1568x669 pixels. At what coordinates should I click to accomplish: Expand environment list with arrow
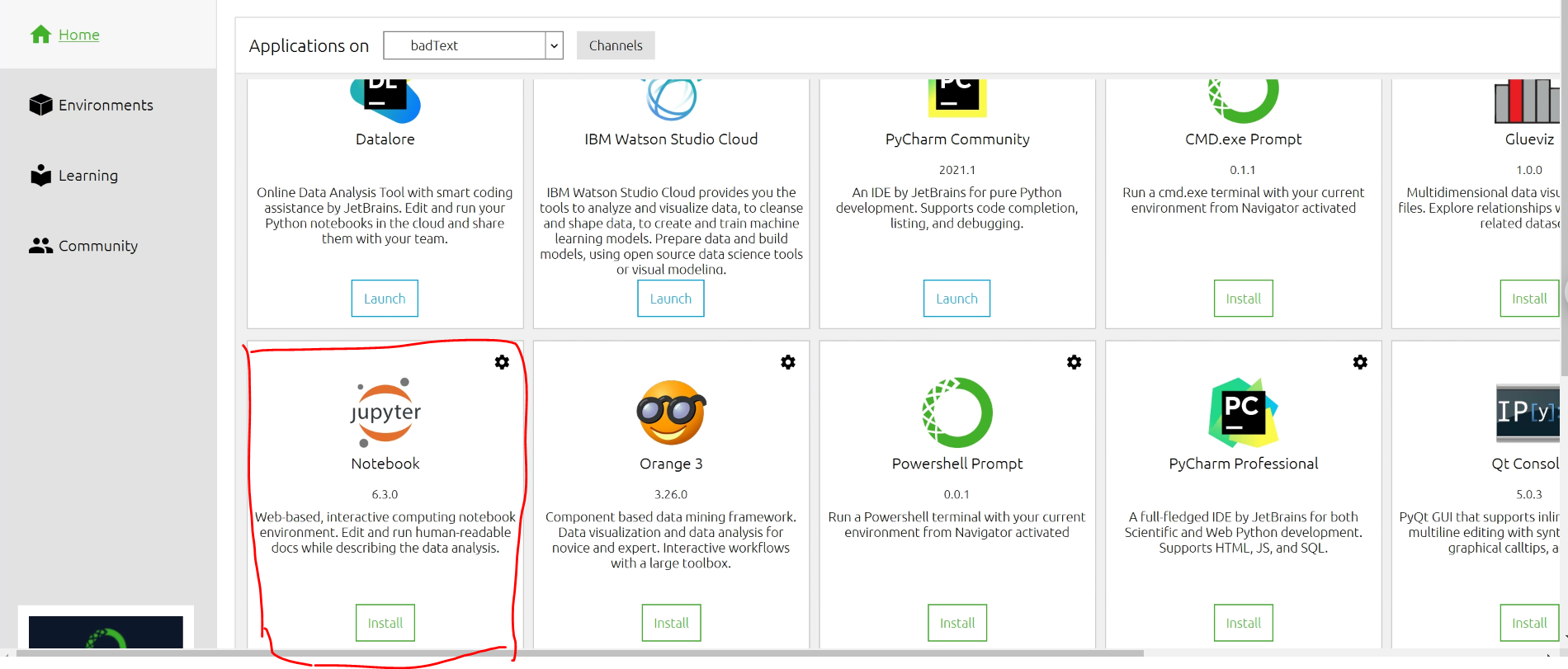pyautogui.click(x=555, y=45)
